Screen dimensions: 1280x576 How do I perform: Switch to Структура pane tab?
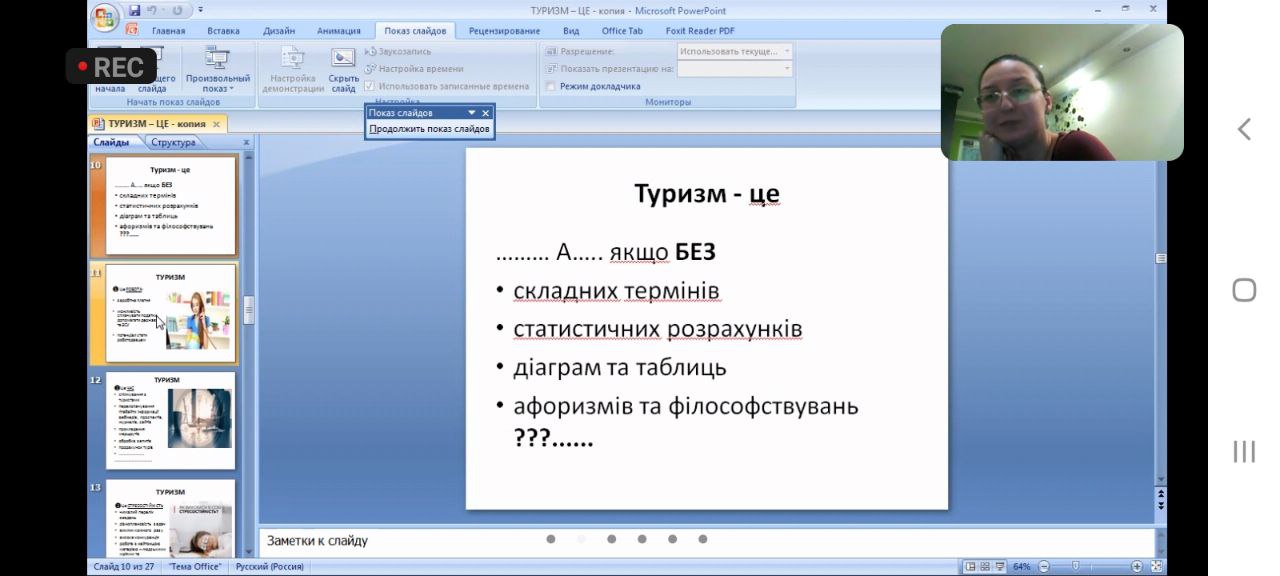coord(173,143)
